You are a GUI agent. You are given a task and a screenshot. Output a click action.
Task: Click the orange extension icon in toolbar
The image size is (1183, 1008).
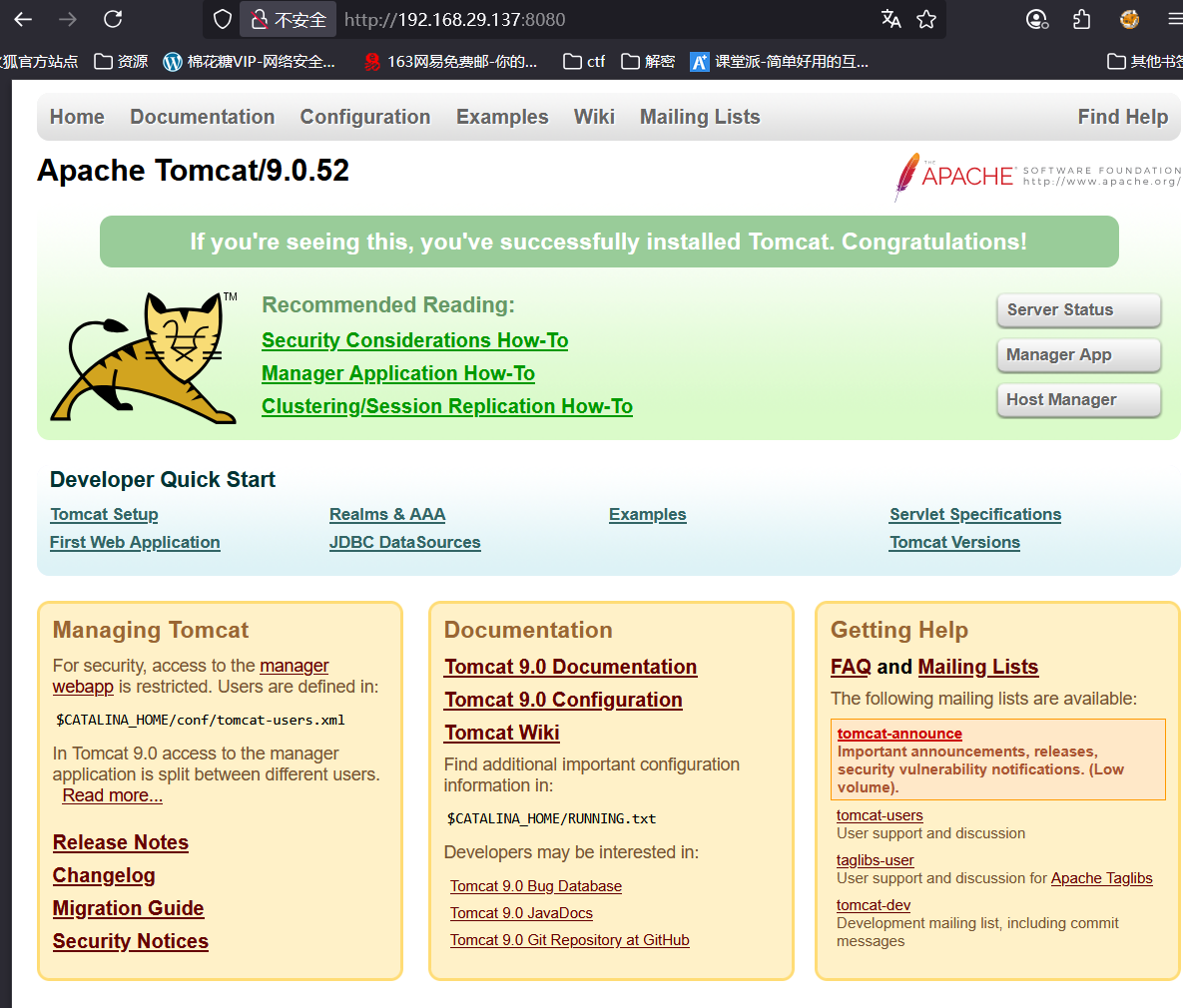(1129, 20)
